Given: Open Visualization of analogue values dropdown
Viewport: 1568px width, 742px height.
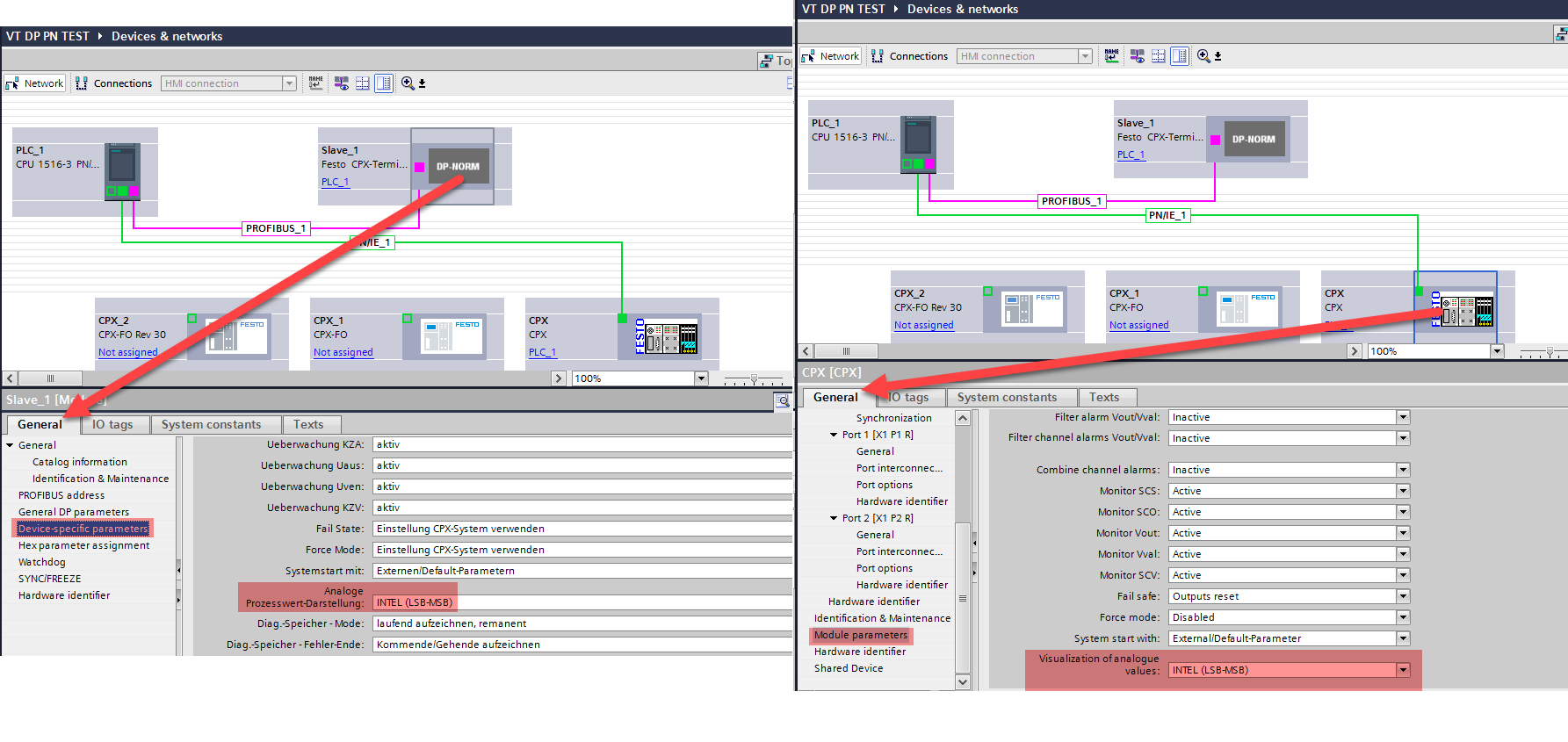Looking at the screenshot, I should coord(1403,670).
